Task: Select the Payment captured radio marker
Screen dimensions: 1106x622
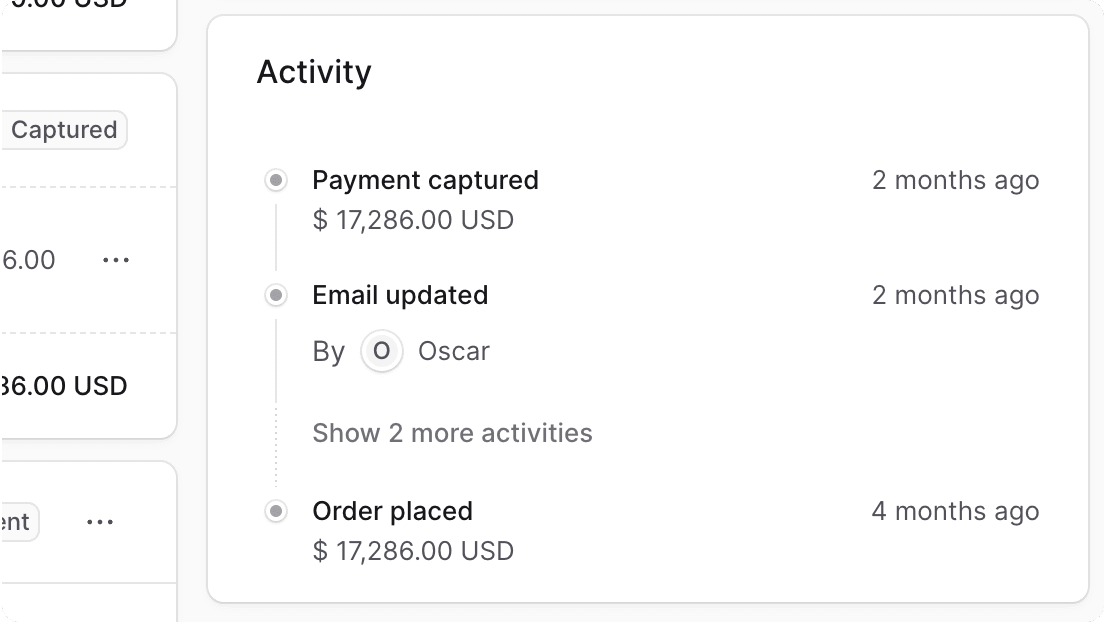Action: (x=275, y=180)
